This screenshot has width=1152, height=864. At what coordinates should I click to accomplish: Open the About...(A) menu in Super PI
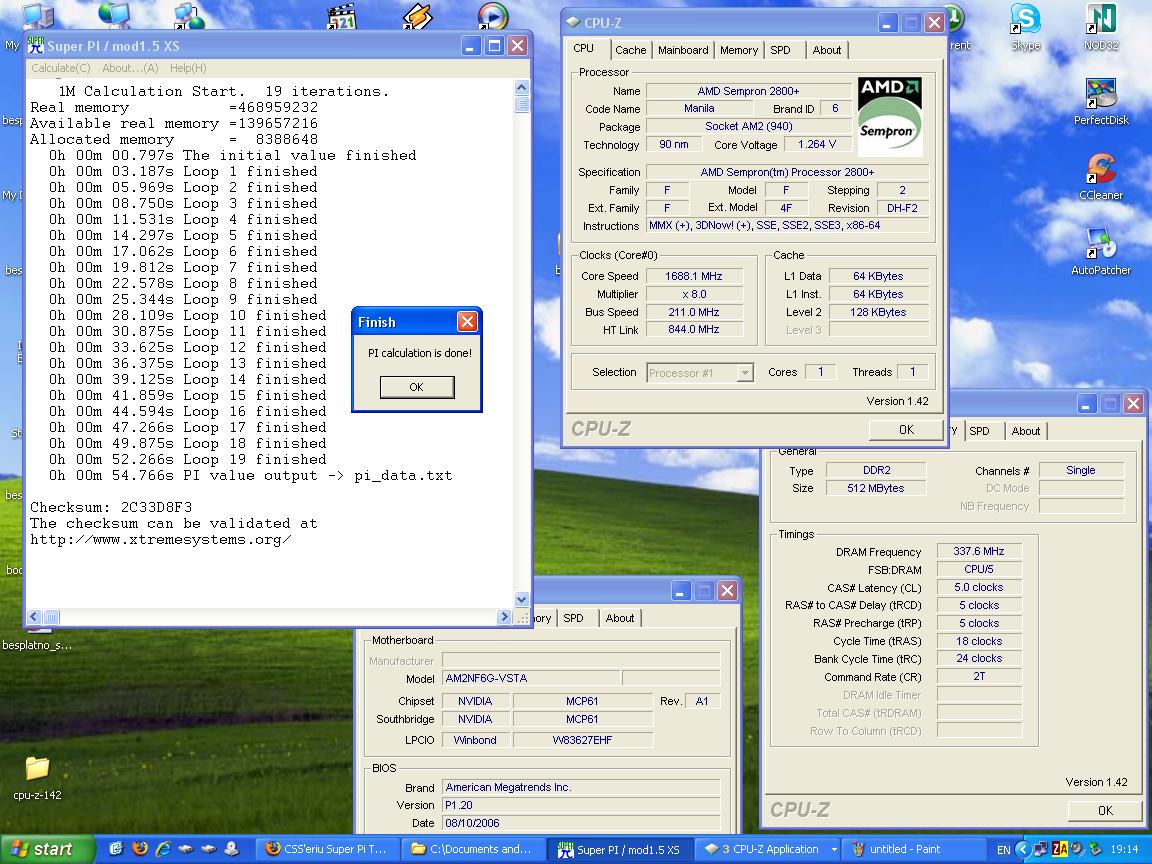130,68
